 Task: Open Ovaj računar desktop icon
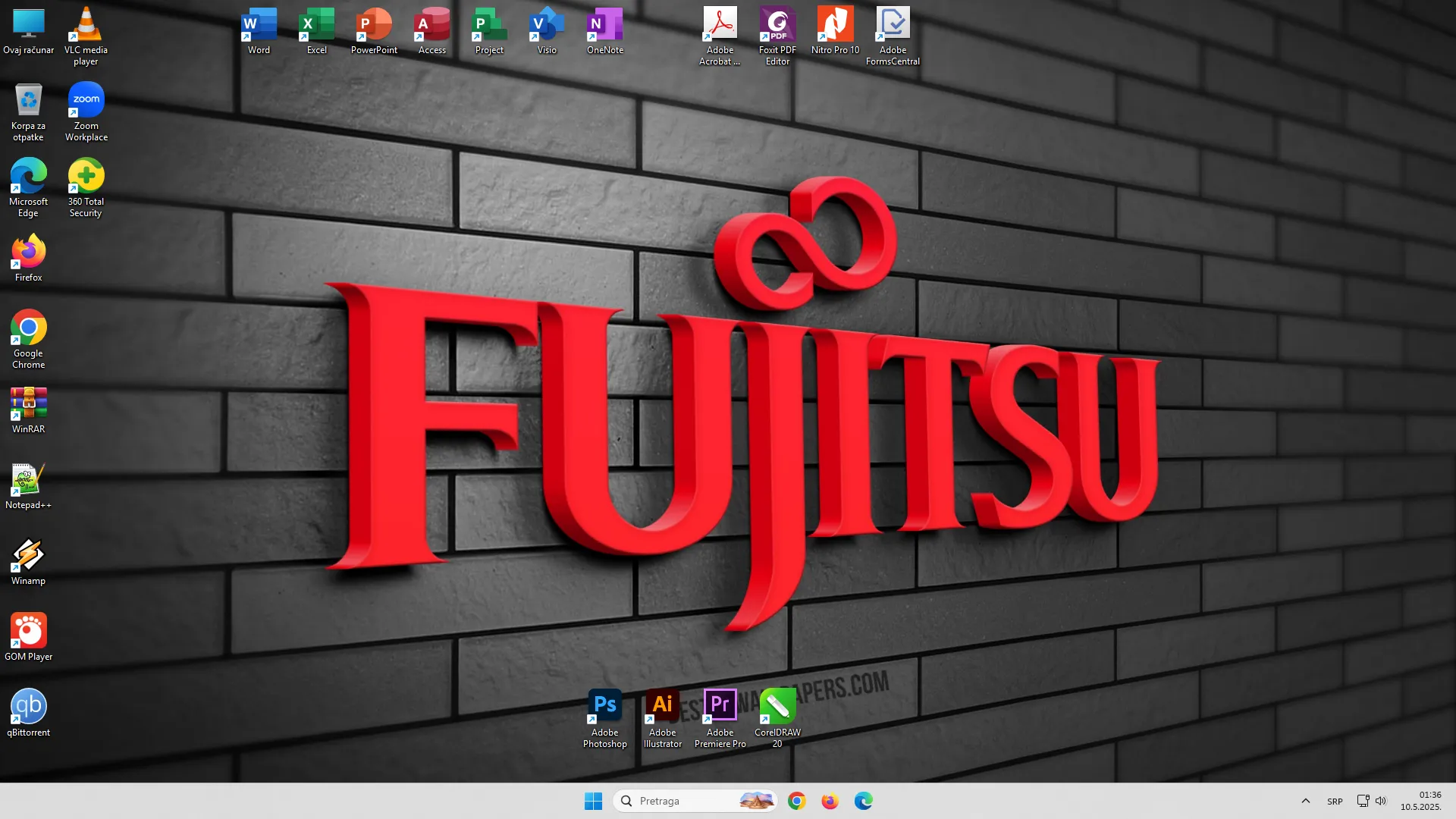point(29,30)
